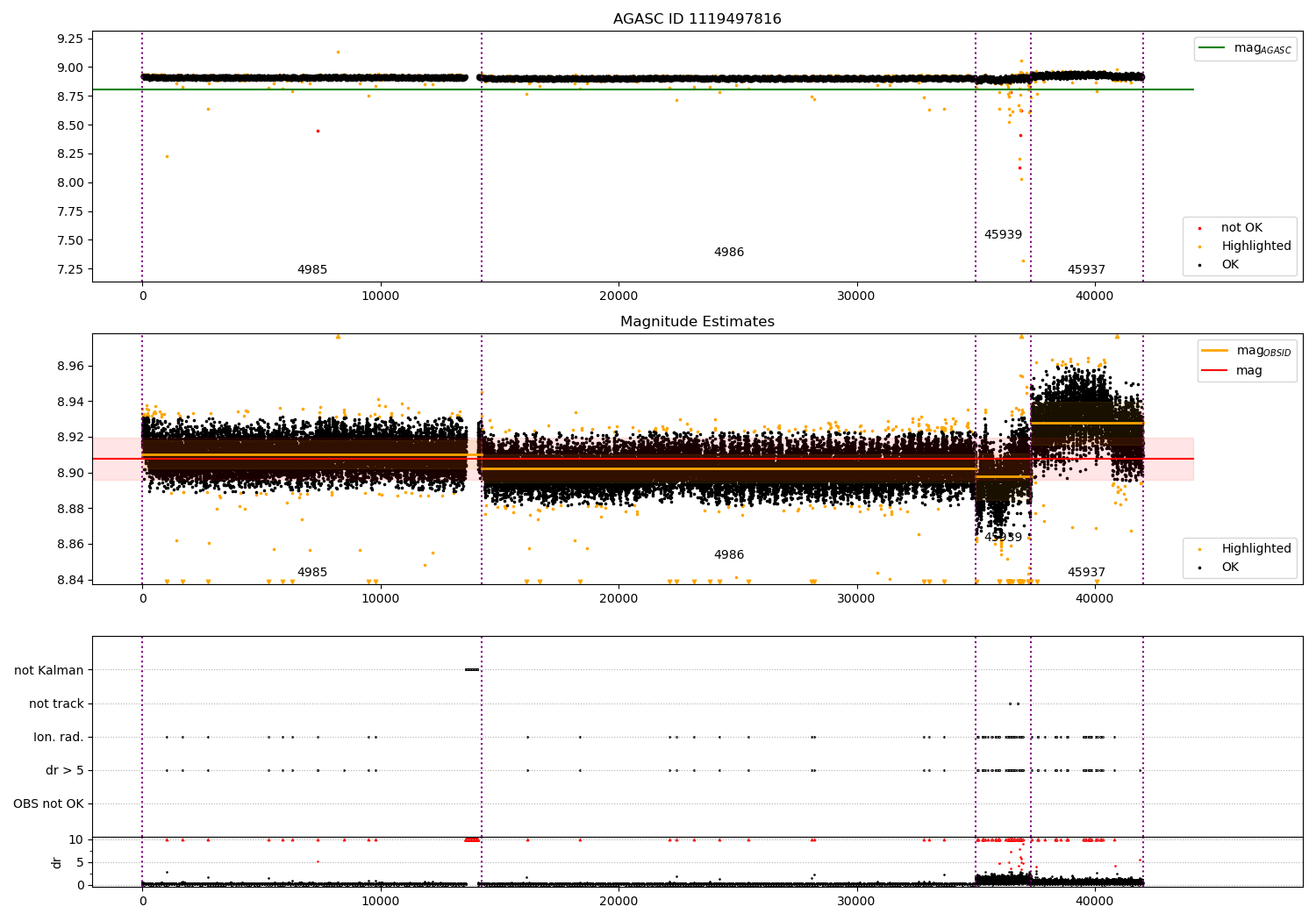
Task: Click the 4986 obsid label in the top panel
Action: coord(729,253)
